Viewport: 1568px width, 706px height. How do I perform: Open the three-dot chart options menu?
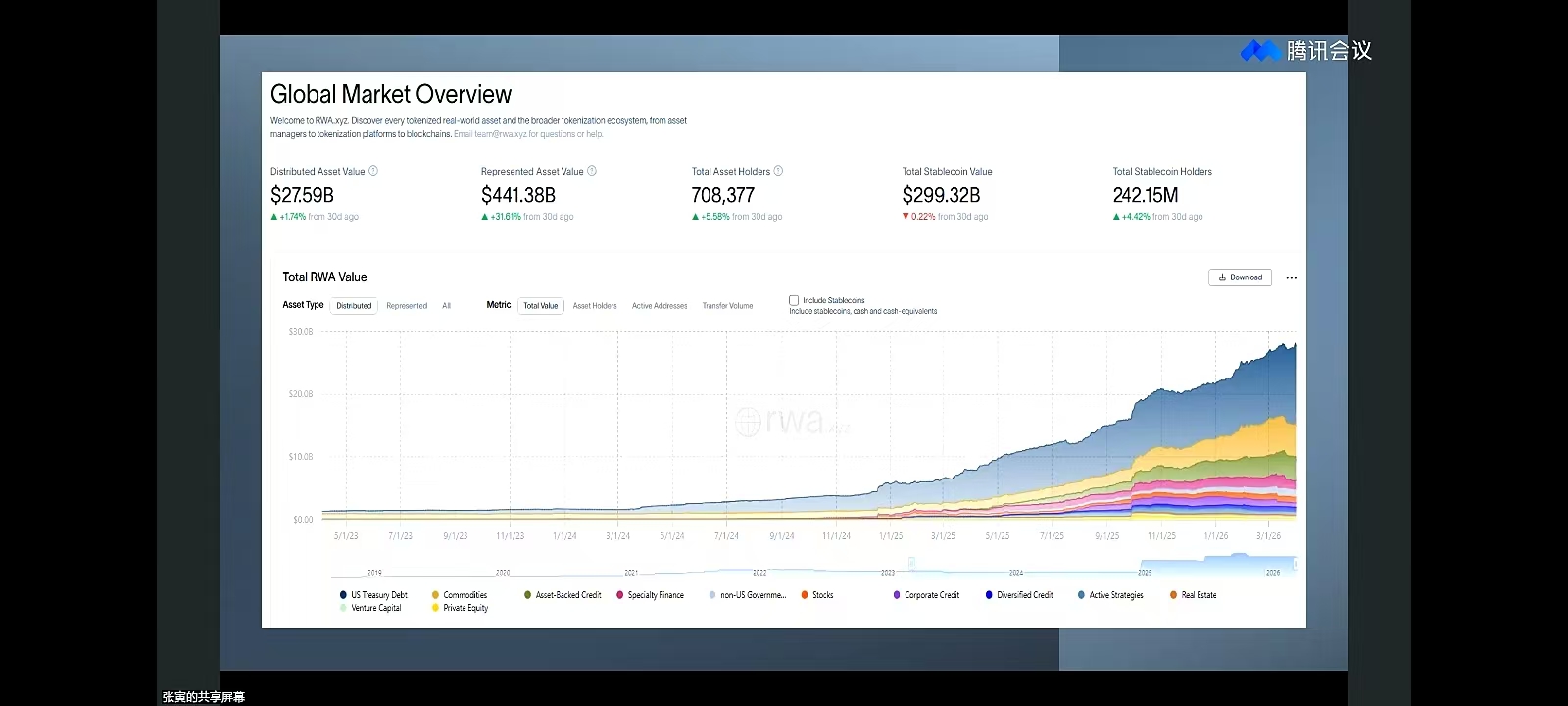coord(1292,277)
